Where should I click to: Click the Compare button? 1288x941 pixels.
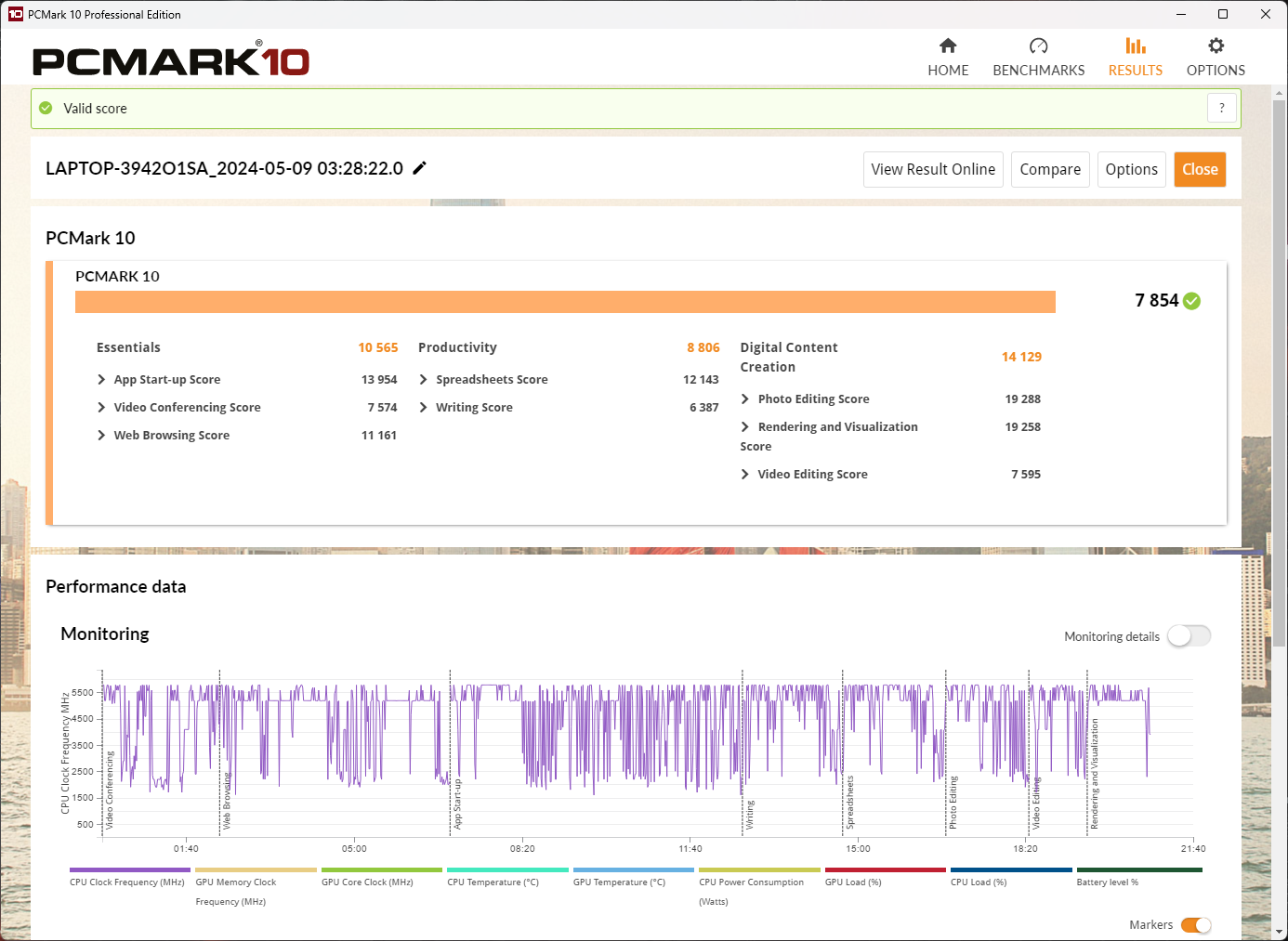[x=1050, y=170]
